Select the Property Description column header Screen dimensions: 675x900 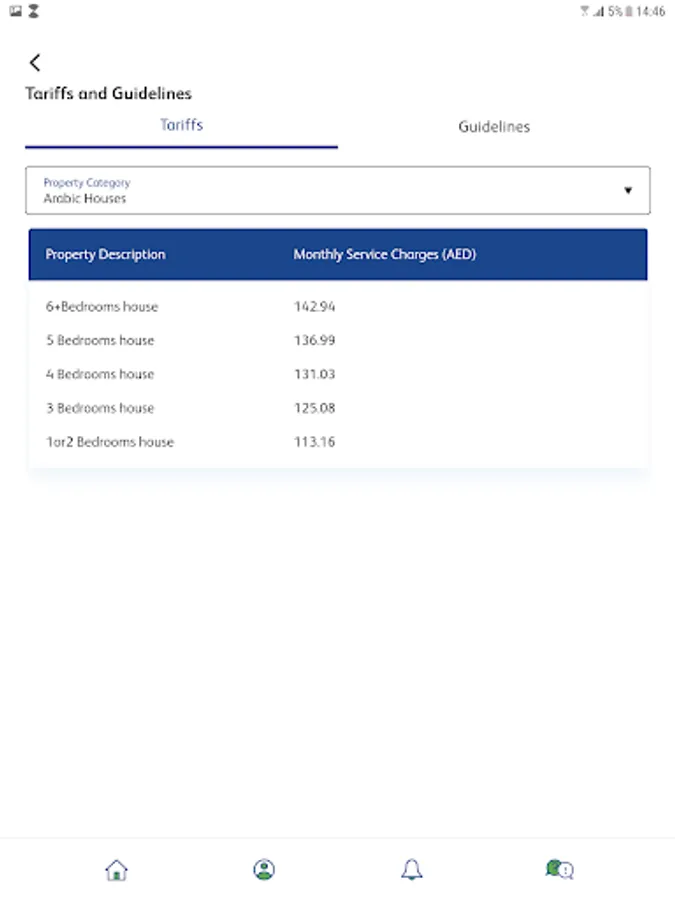(105, 254)
